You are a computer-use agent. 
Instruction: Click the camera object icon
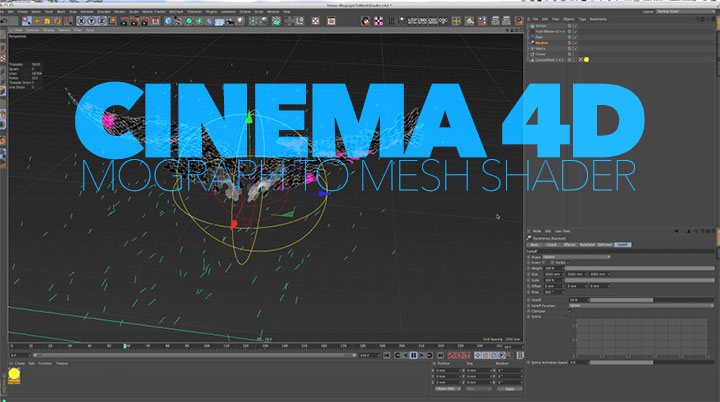(x=230, y=21)
